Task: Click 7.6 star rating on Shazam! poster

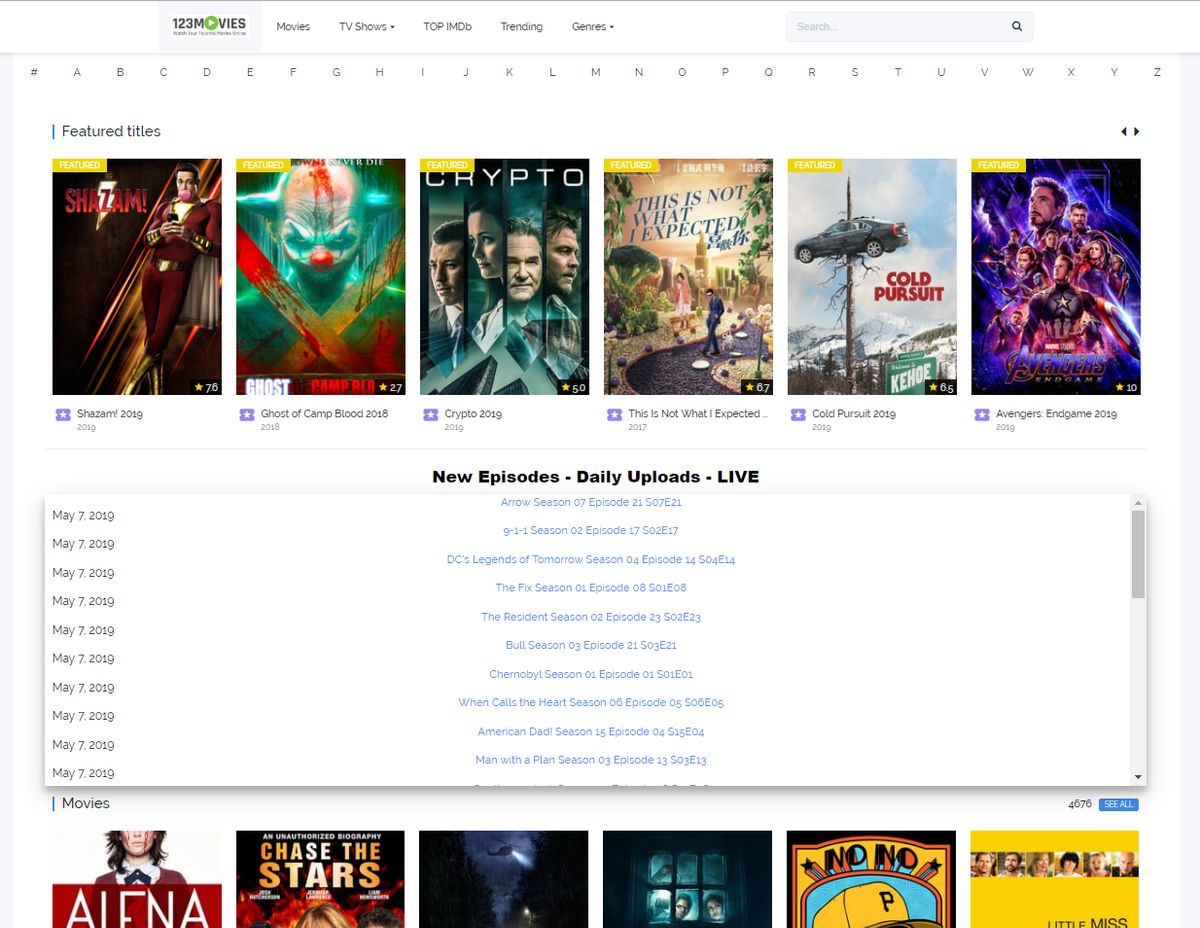Action: [204, 388]
